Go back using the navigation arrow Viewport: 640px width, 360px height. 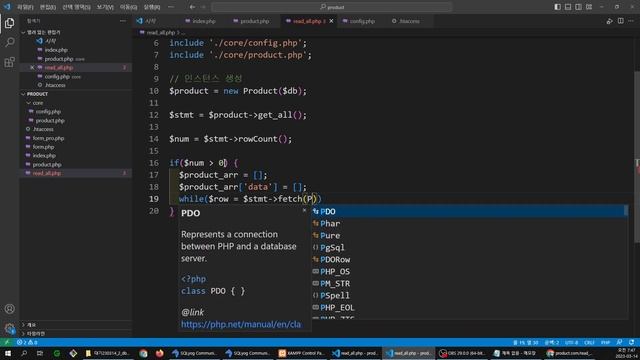[x=192, y=7]
